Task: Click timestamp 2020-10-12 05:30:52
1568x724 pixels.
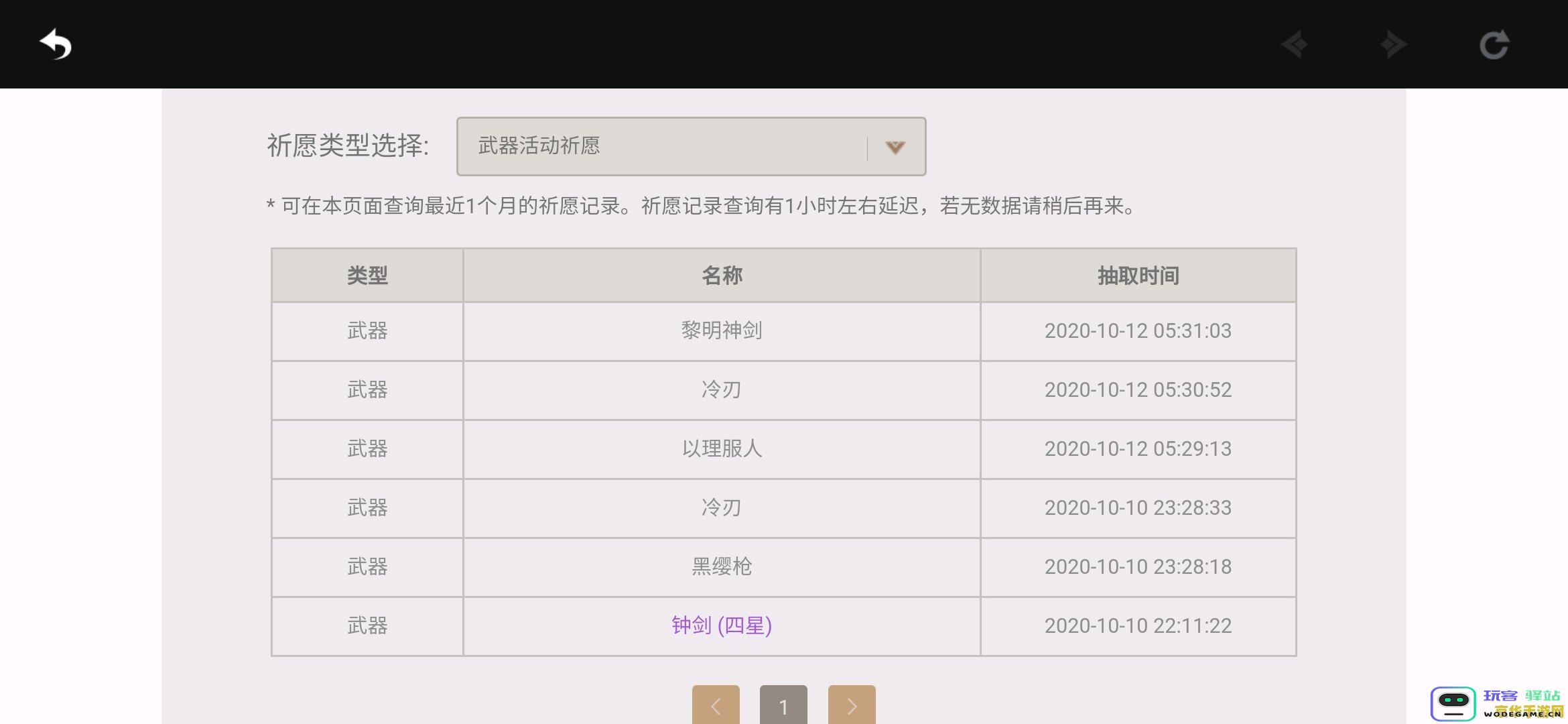Action: pos(1138,389)
